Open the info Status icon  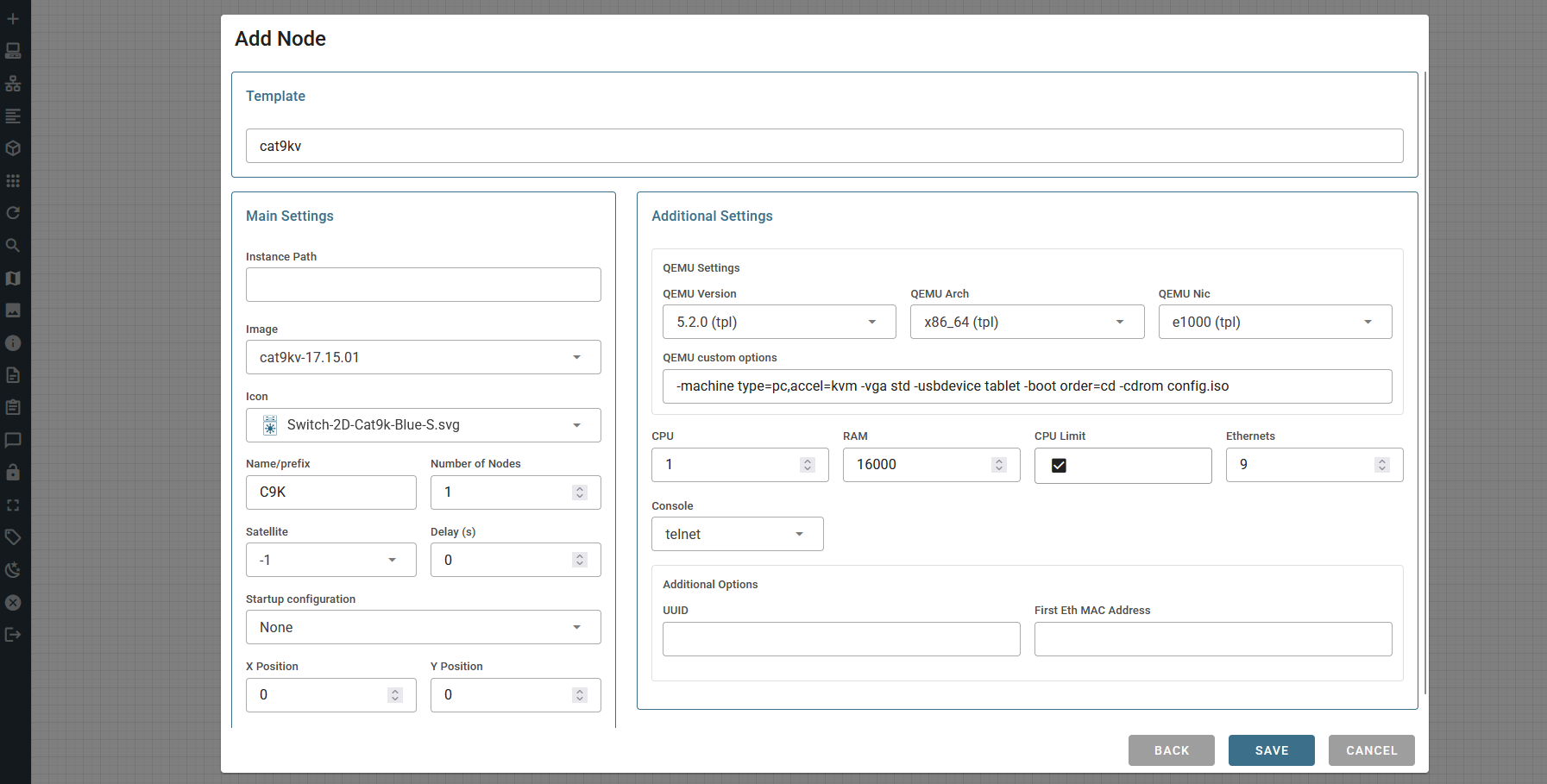13,343
